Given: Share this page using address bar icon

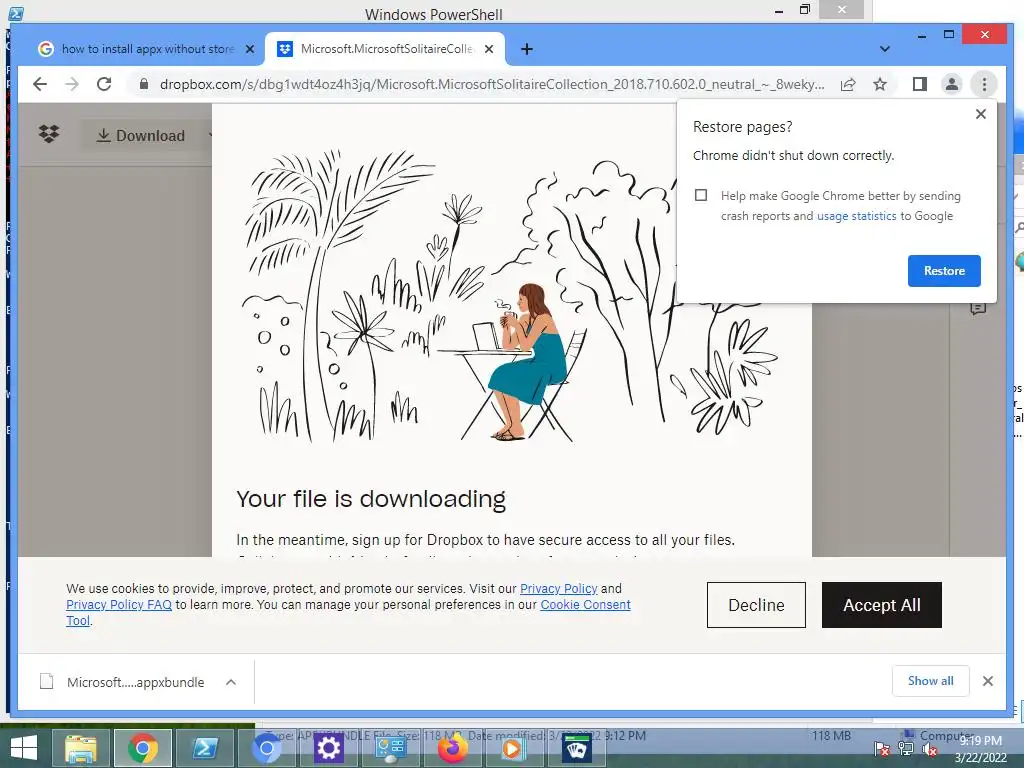Looking at the screenshot, I should coord(848,84).
